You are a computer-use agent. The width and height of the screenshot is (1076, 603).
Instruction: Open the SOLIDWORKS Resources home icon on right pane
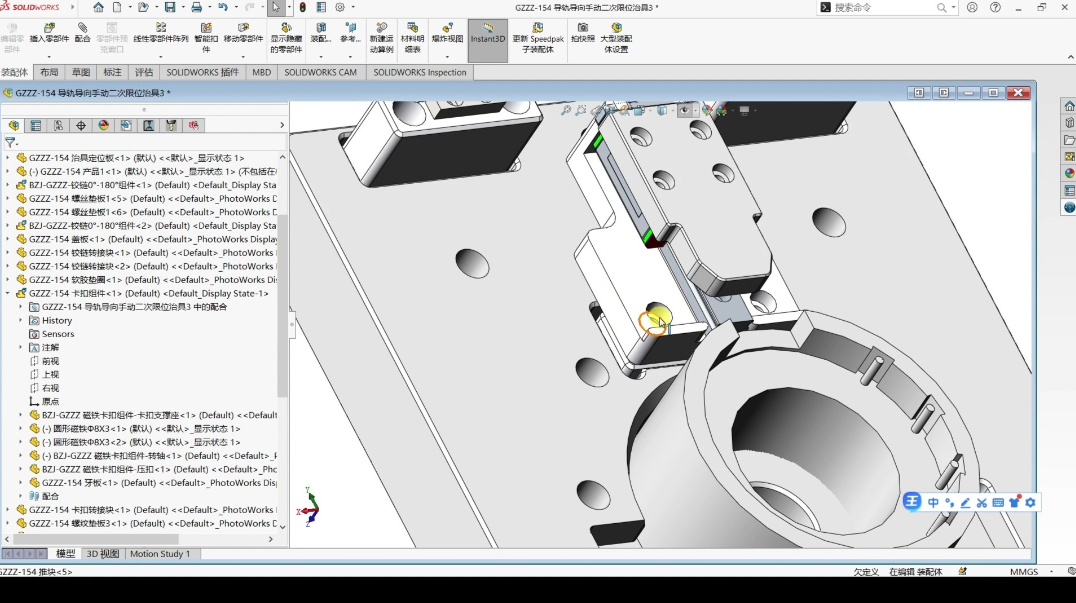click(1069, 106)
